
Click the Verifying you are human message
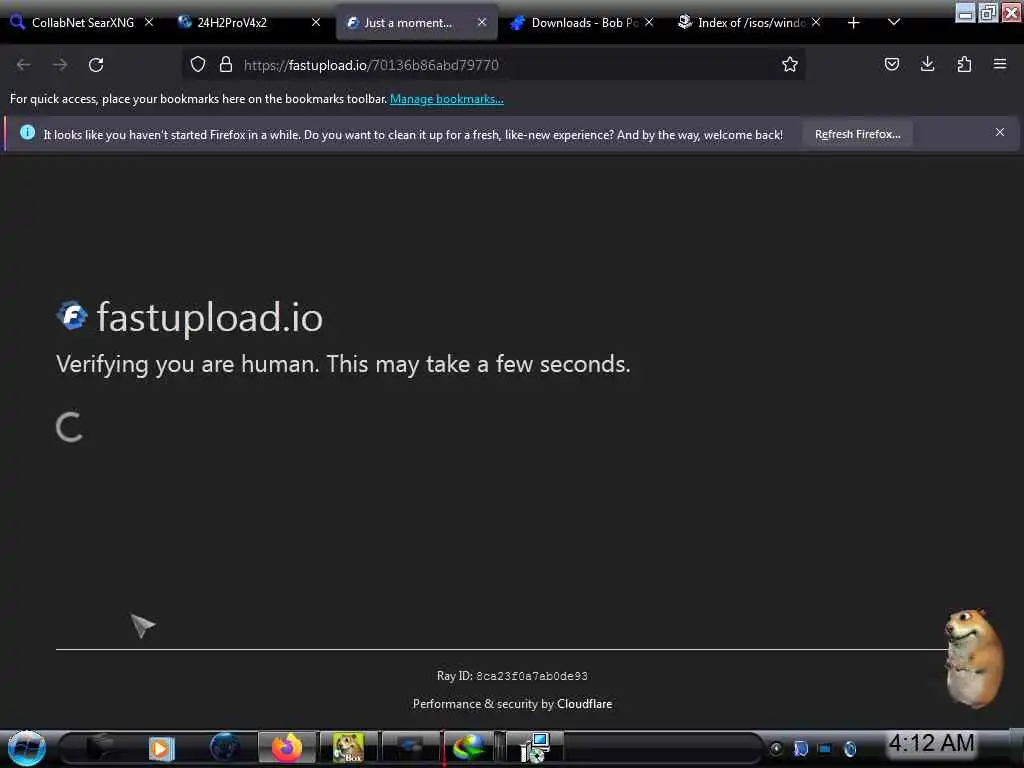pyautogui.click(x=344, y=364)
